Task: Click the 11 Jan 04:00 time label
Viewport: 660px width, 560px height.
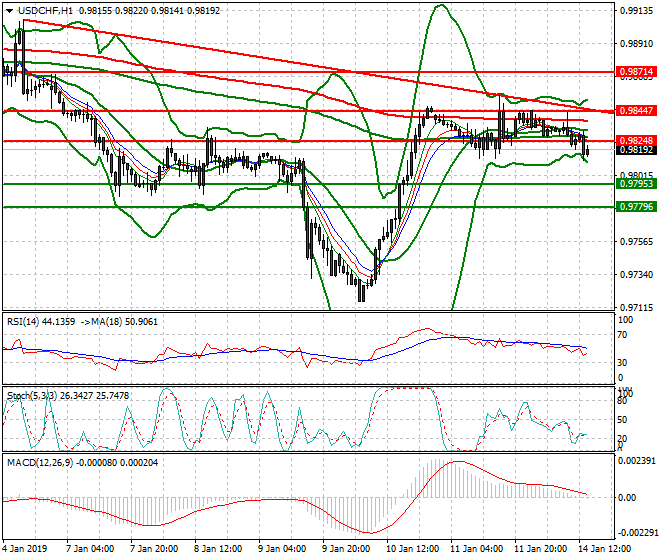Action: 476,549
